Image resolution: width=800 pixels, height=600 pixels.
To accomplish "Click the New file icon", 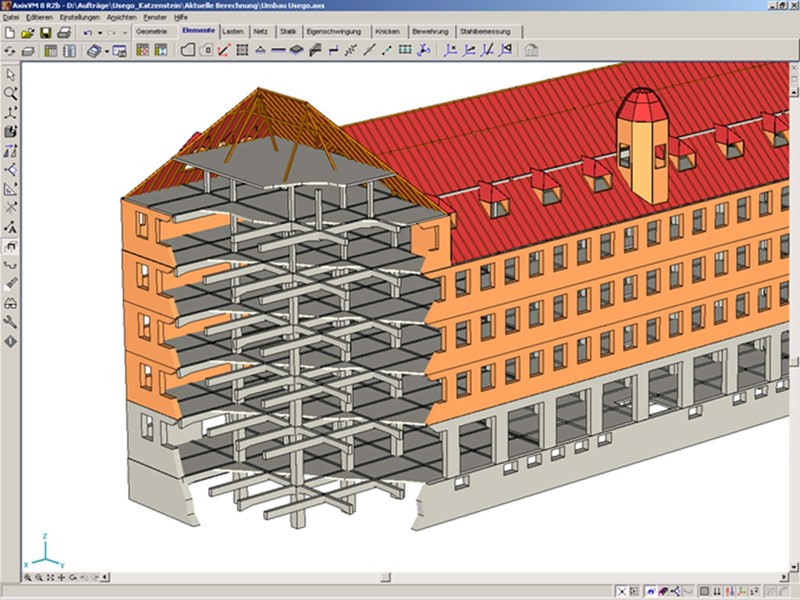I will (x=10, y=33).
